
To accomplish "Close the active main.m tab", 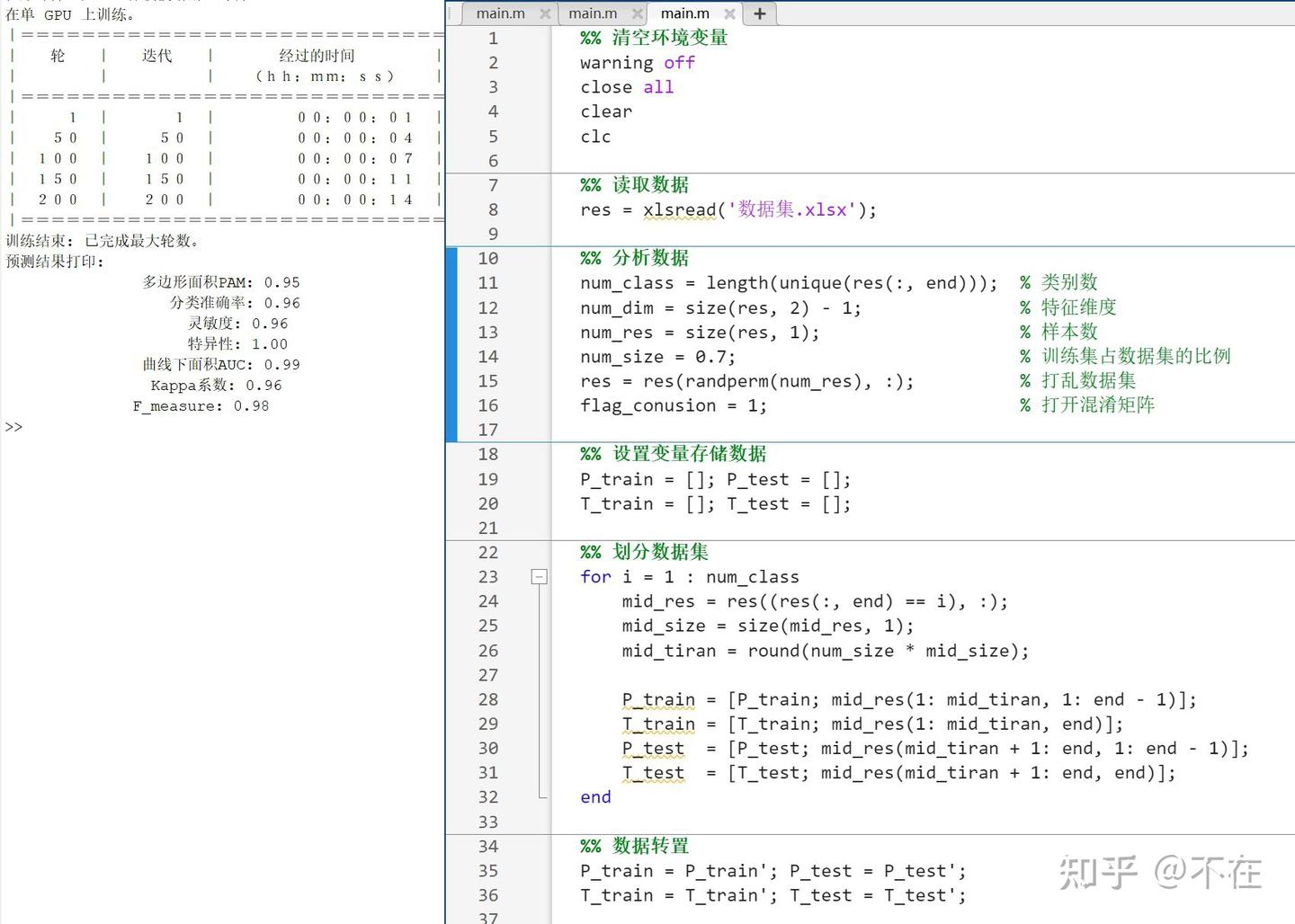I will 729,13.
